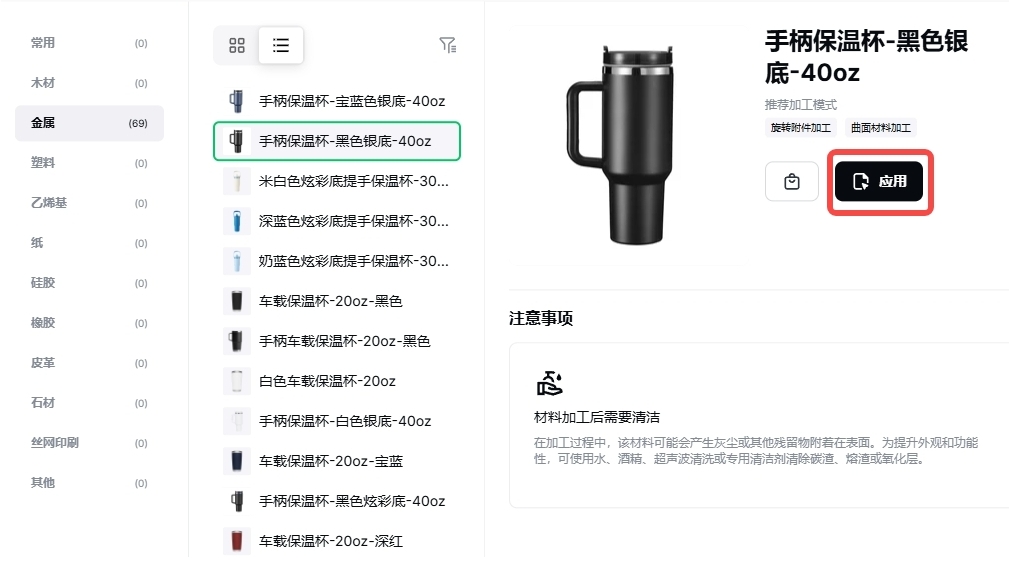Switch to list view layout
This screenshot has width=1009, height=569.
click(x=281, y=45)
